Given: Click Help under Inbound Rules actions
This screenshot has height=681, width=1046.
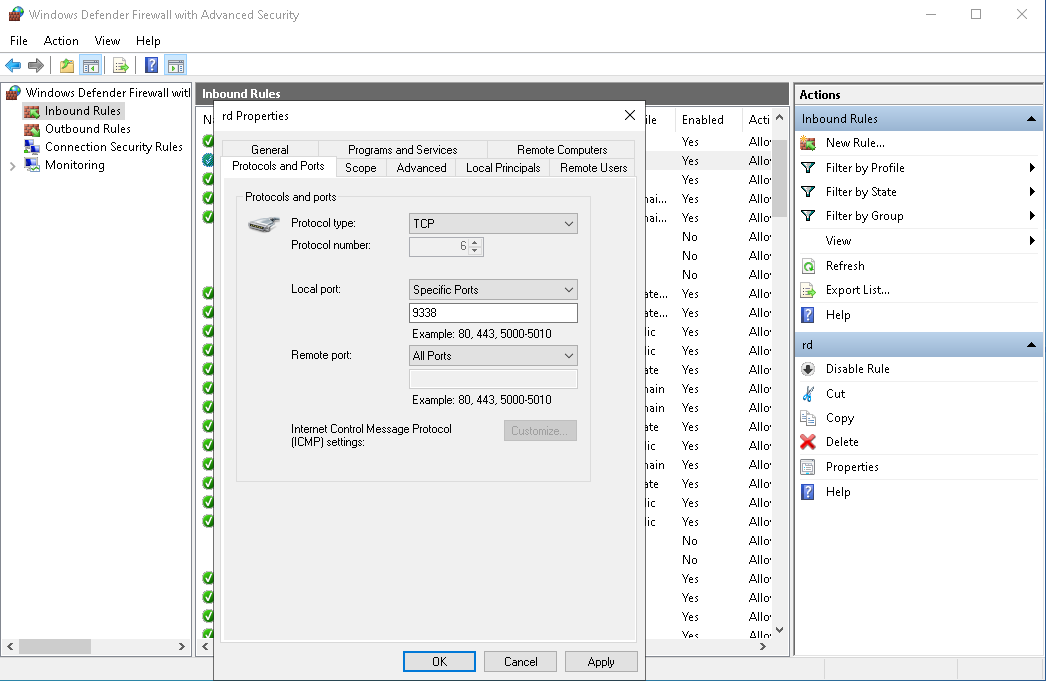Looking at the screenshot, I should pos(838,315).
